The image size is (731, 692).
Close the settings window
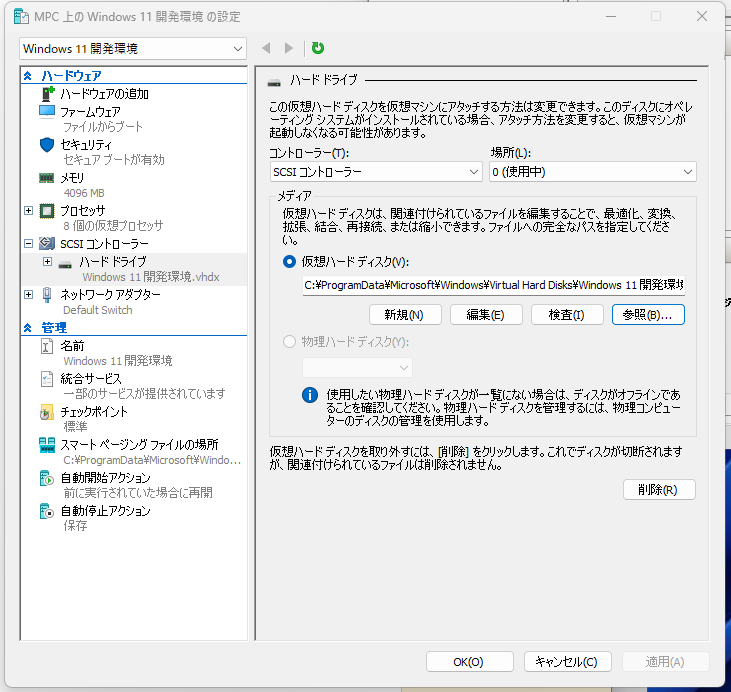(702, 16)
